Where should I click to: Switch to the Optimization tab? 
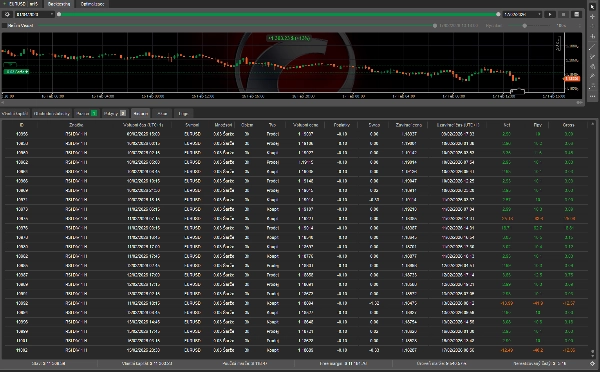[x=92, y=4]
